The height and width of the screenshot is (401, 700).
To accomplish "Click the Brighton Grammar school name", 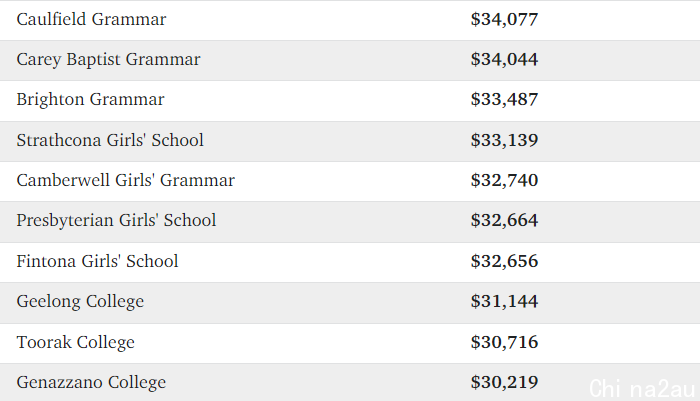I will coord(90,100).
